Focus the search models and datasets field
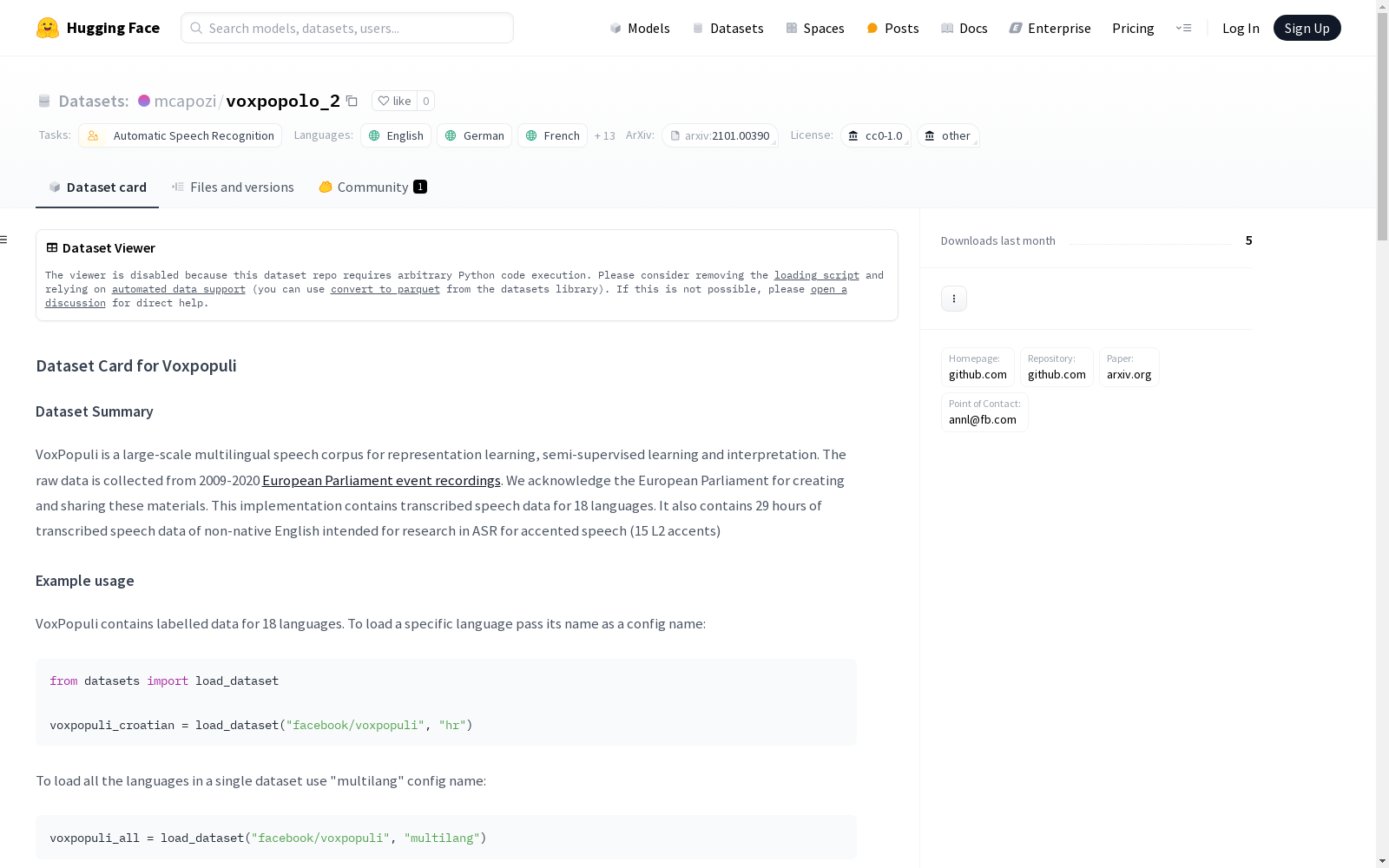Screen dimensions: 1389x868 tap(347, 28)
